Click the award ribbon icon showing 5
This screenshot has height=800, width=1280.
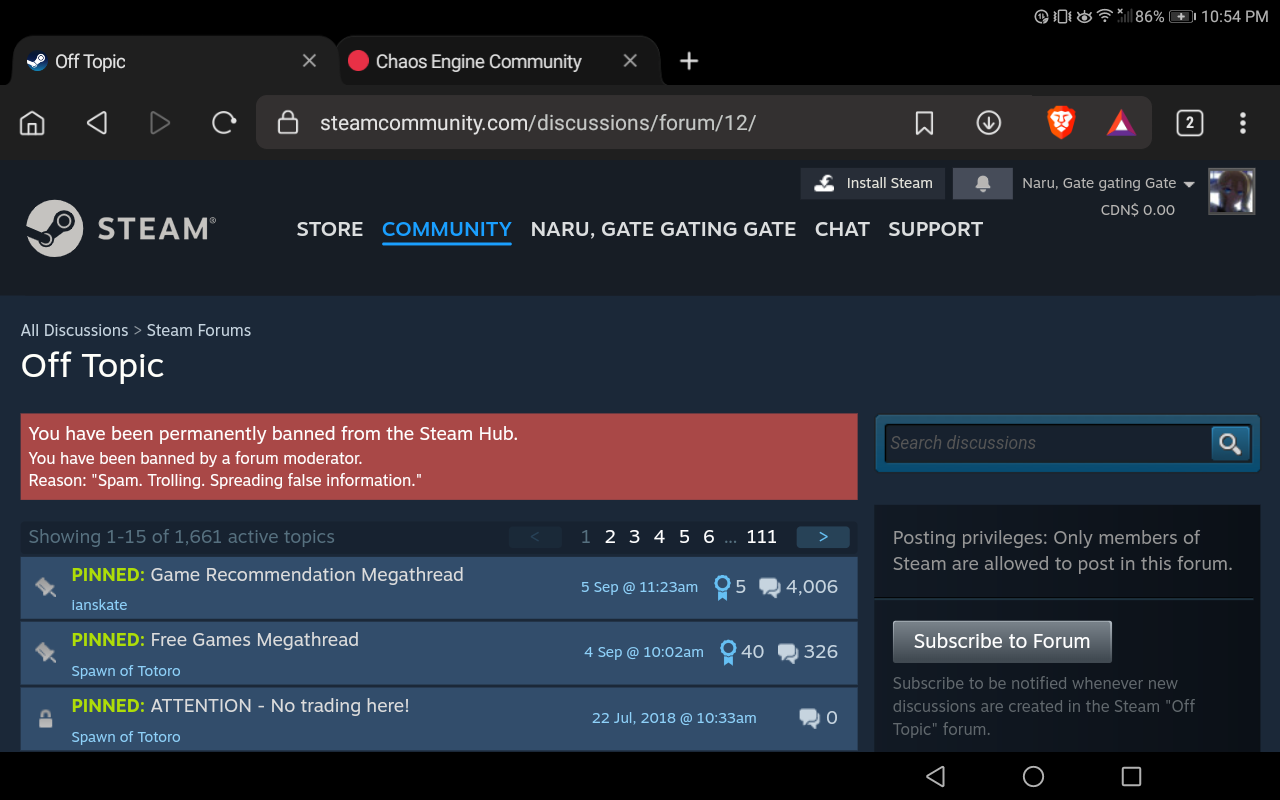pos(722,588)
